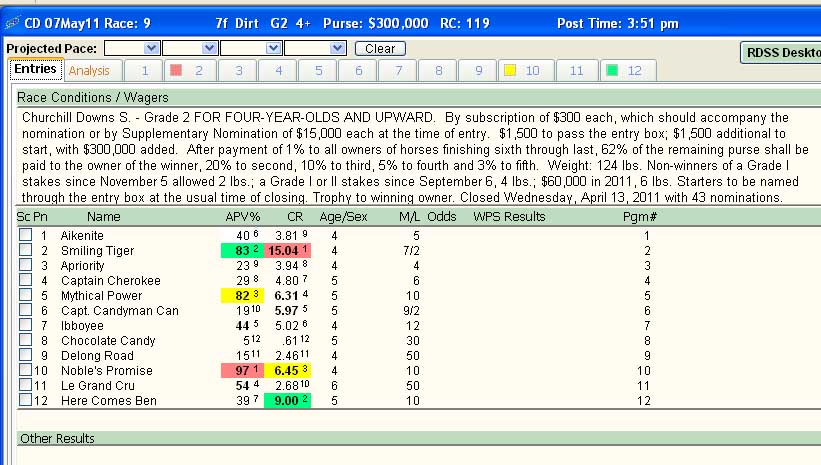Viewport: 821px width, 465px height.
Task: Click the CR column header
Action: coord(295,217)
